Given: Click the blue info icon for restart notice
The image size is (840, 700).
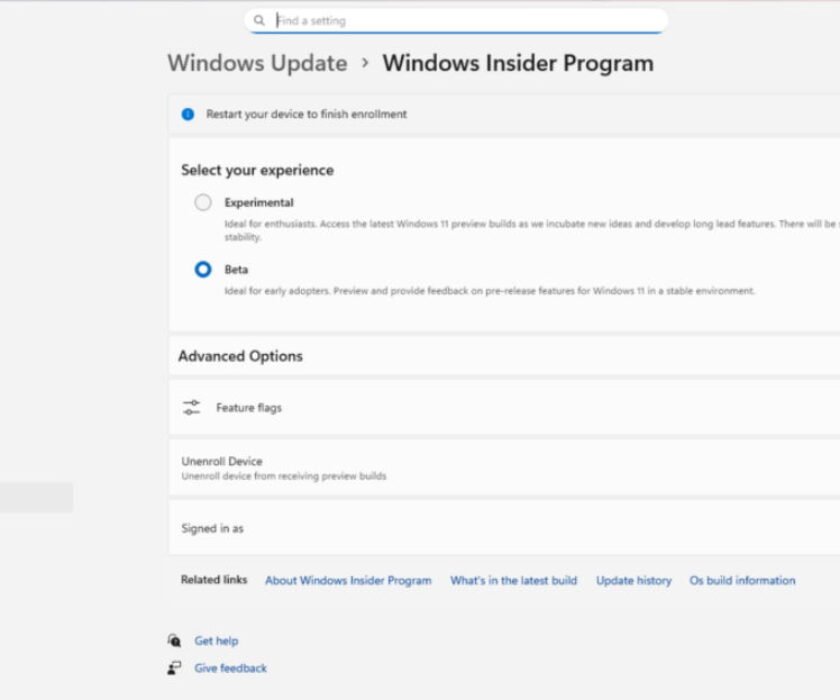Looking at the screenshot, I should 188,114.
